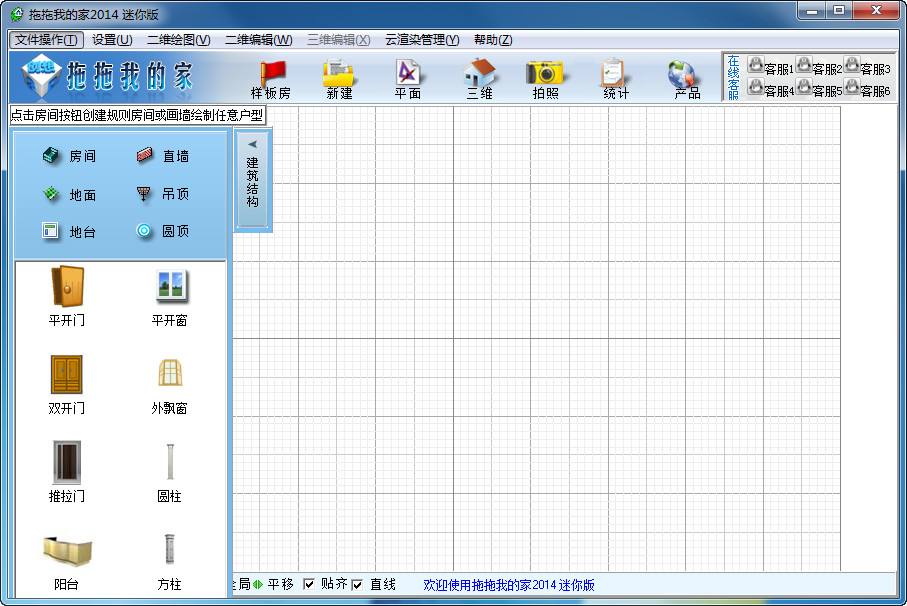Open the 云渲染管理(Y) menu
The width and height of the screenshot is (907, 606).
pos(422,40)
